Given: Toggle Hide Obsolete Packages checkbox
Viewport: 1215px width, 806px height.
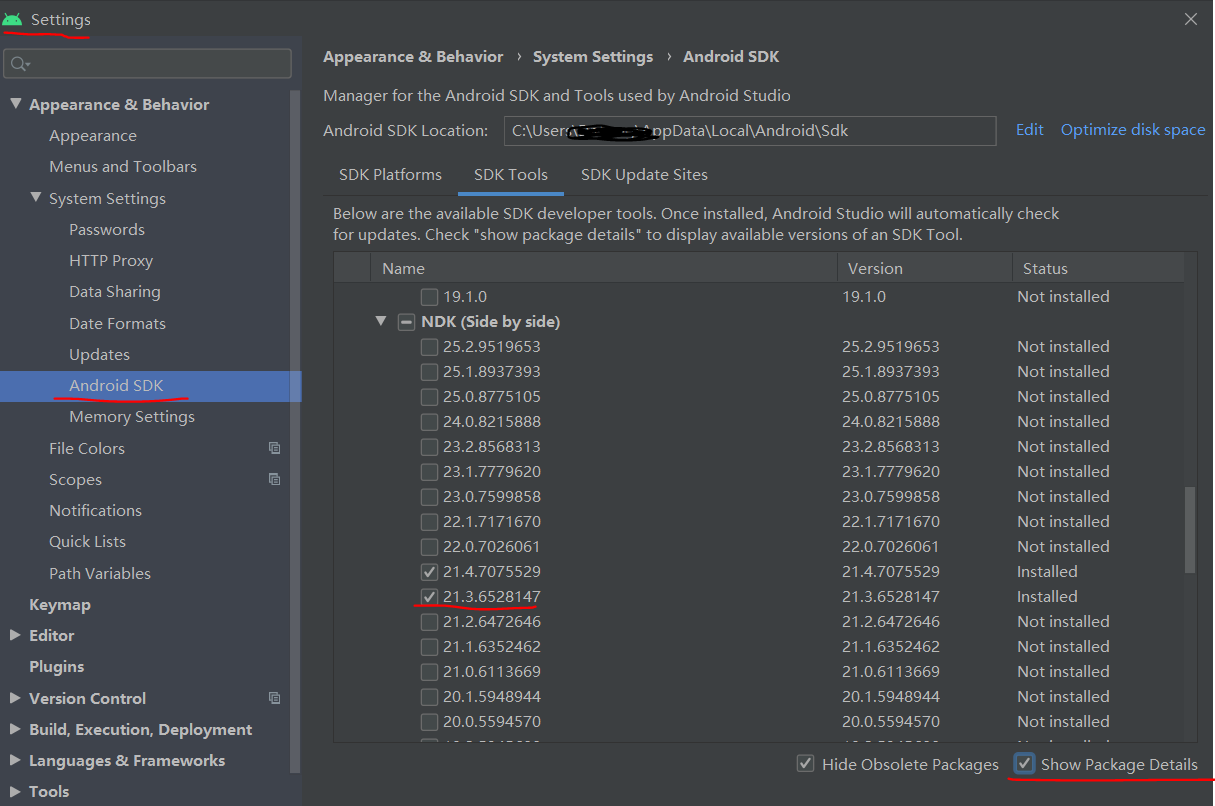Looking at the screenshot, I should [x=805, y=764].
